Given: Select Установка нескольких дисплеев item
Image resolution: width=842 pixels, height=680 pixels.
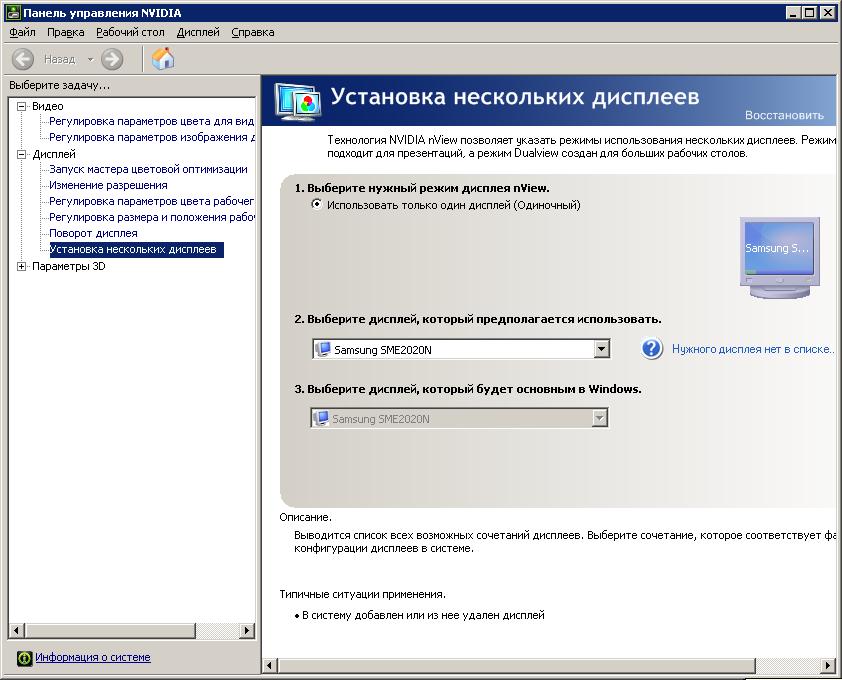Looking at the screenshot, I should tap(136, 250).
